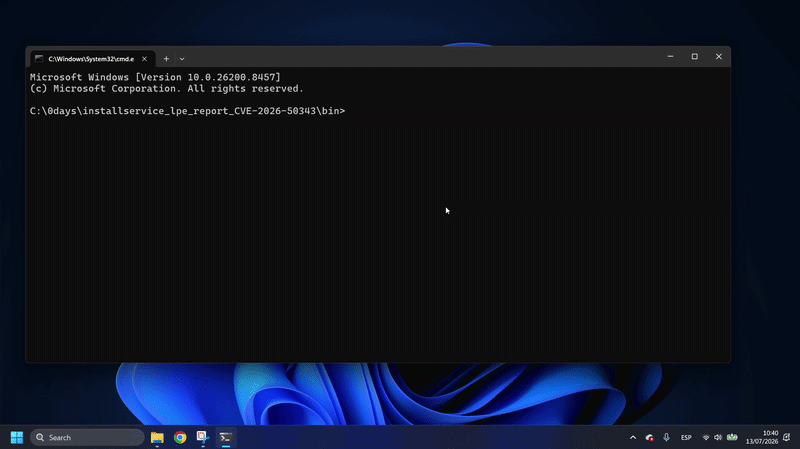Open the OneDrive cloud tray icon

pyautogui.click(x=649, y=437)
